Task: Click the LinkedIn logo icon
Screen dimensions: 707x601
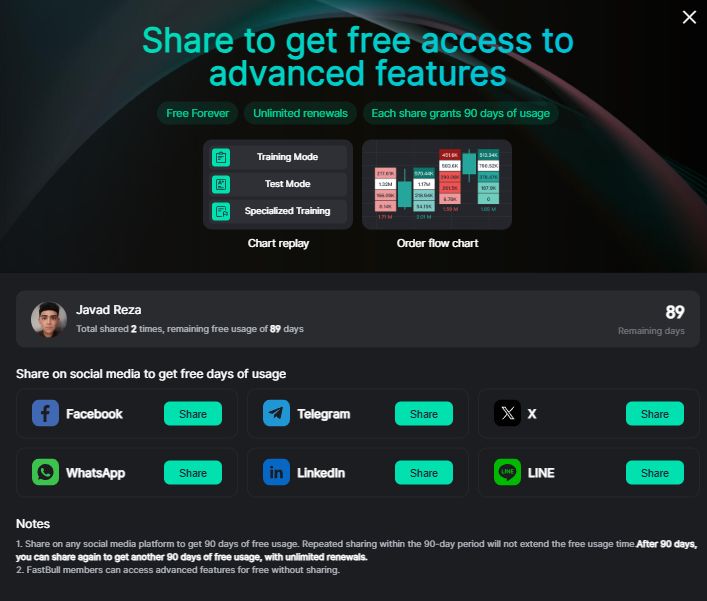Action: tap(276, 473)
